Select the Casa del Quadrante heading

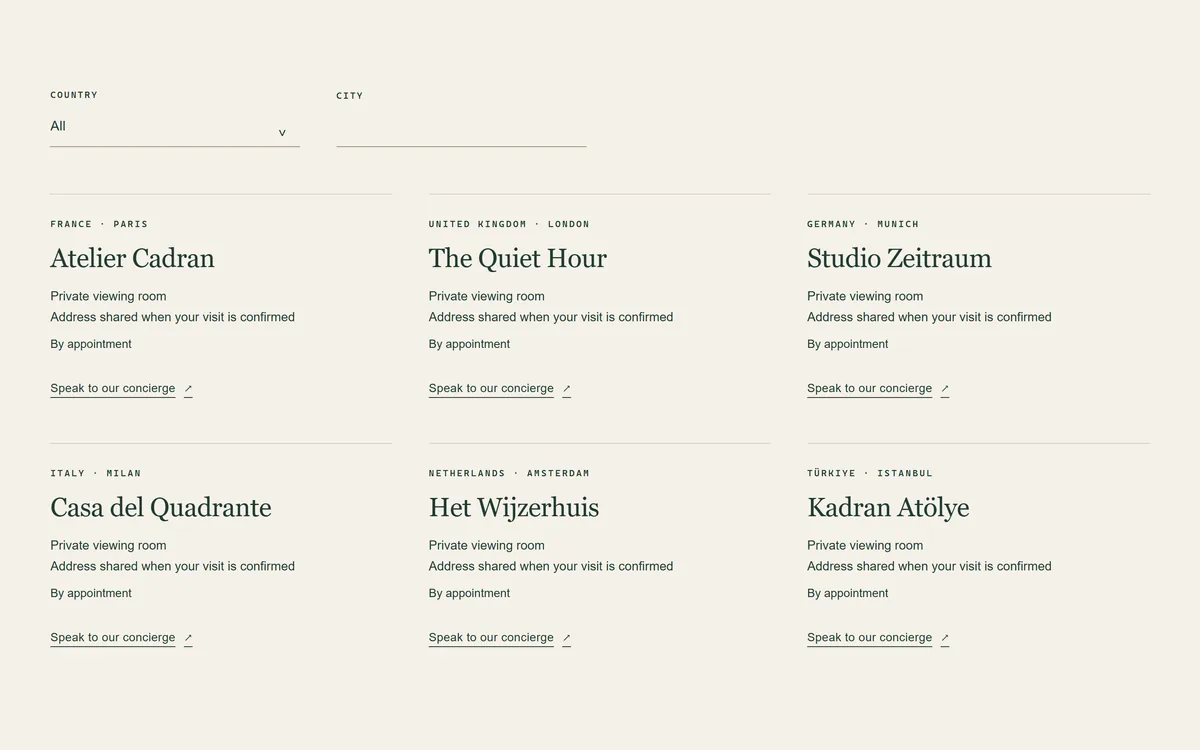pos(161,507)
